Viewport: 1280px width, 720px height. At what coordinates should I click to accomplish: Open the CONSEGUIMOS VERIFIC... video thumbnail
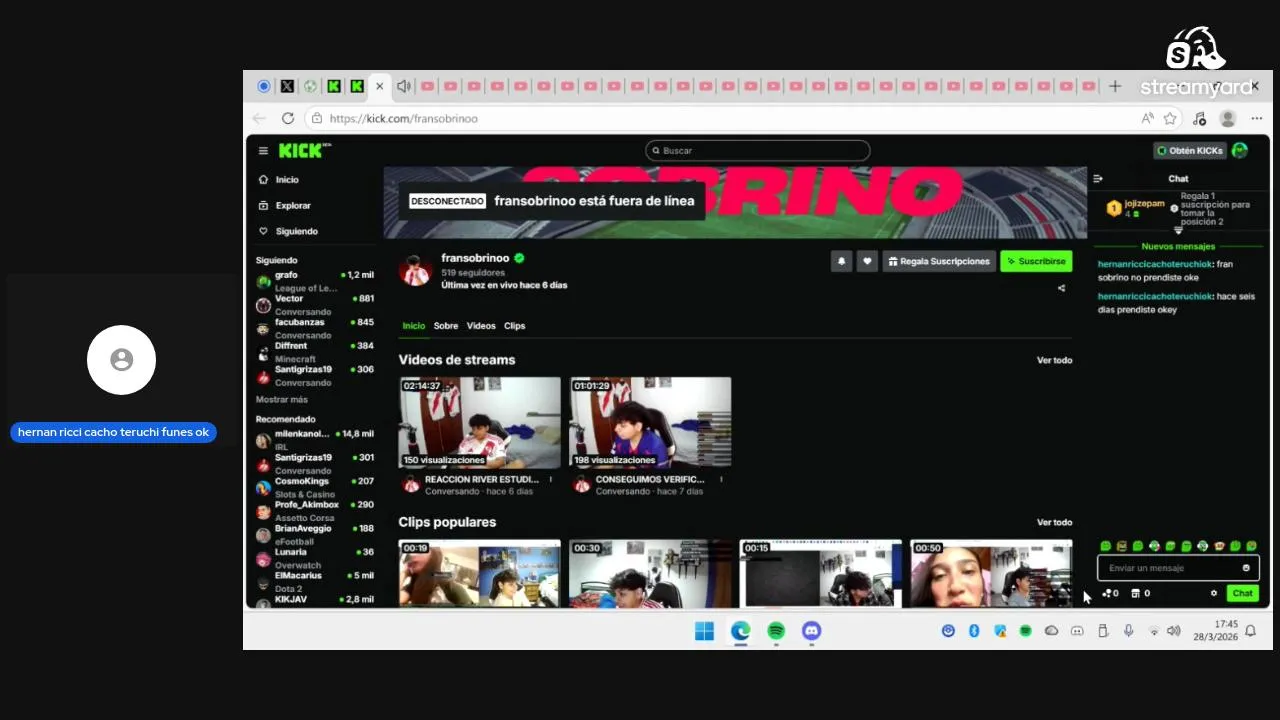pyautogui.click(x=650, y=422)
